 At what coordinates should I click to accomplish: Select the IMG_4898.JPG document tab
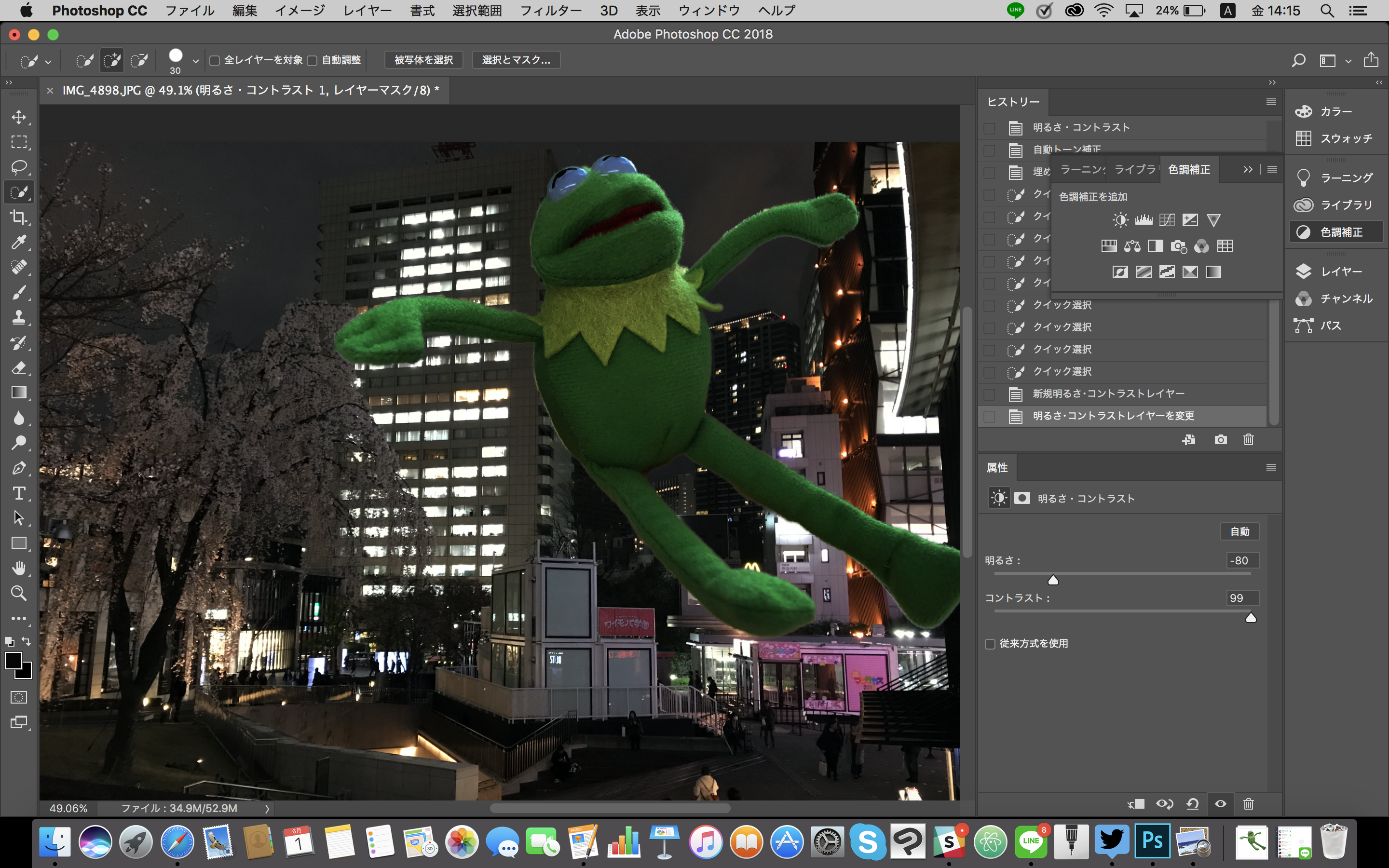[x=250, y=90]
